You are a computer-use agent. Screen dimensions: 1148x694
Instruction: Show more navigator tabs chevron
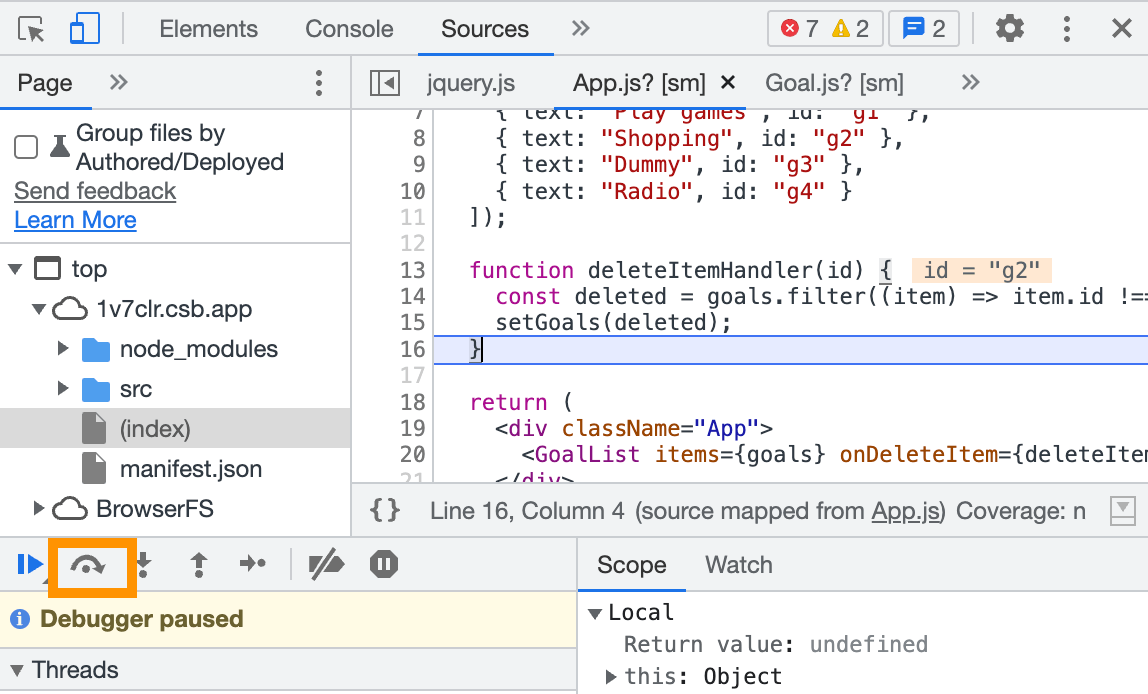point(119,82)
